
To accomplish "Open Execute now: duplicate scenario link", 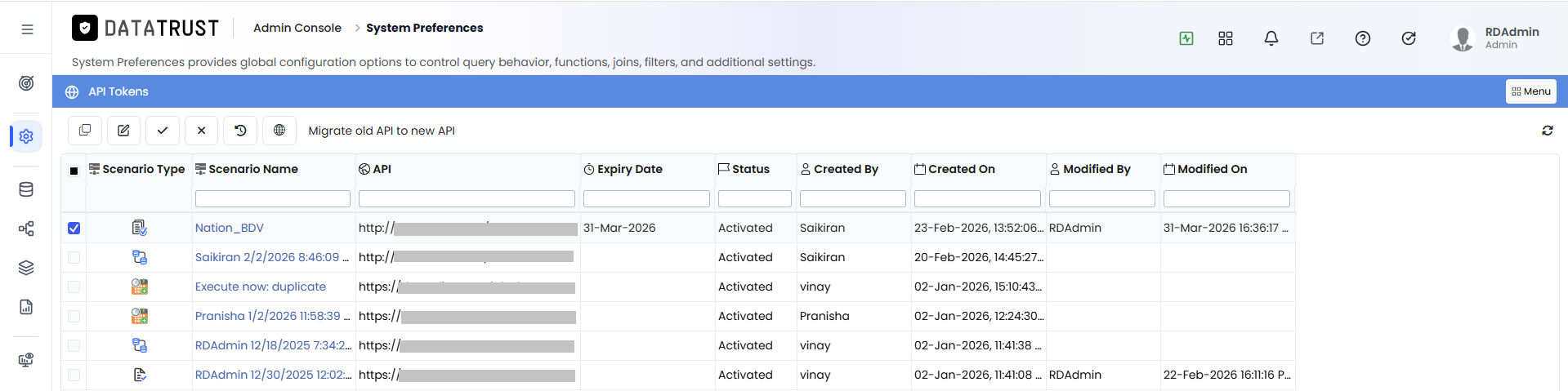I will tap(261, 287).
